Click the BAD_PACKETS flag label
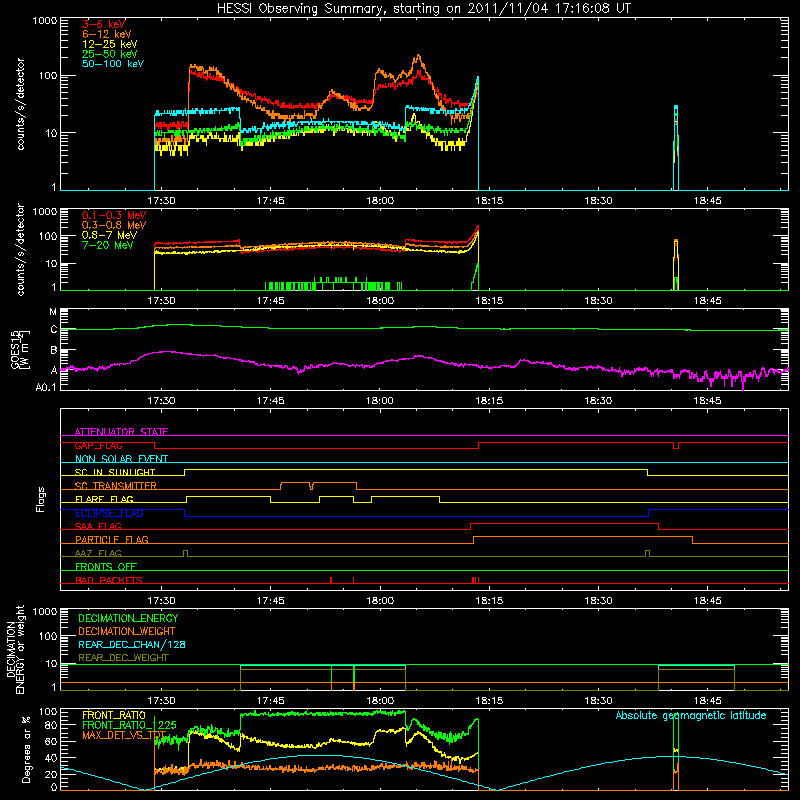 109,580
